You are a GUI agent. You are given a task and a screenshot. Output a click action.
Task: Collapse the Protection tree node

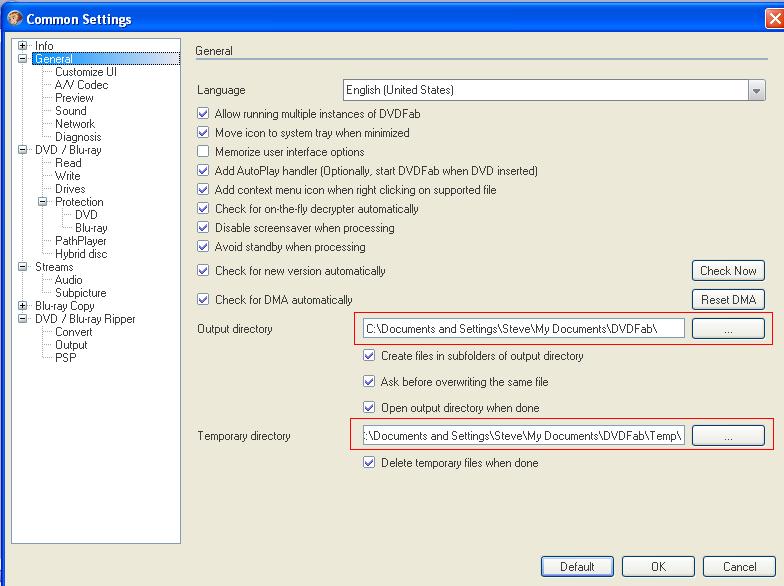[x=42, y=202]
